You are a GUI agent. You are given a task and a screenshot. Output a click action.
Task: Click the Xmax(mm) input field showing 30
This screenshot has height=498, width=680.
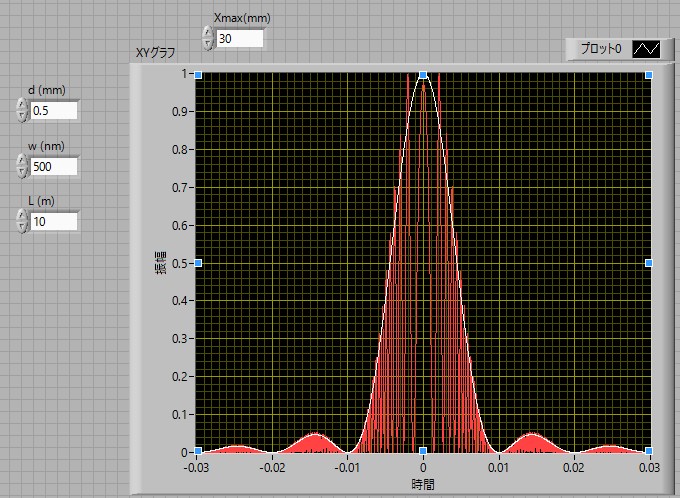239,39
